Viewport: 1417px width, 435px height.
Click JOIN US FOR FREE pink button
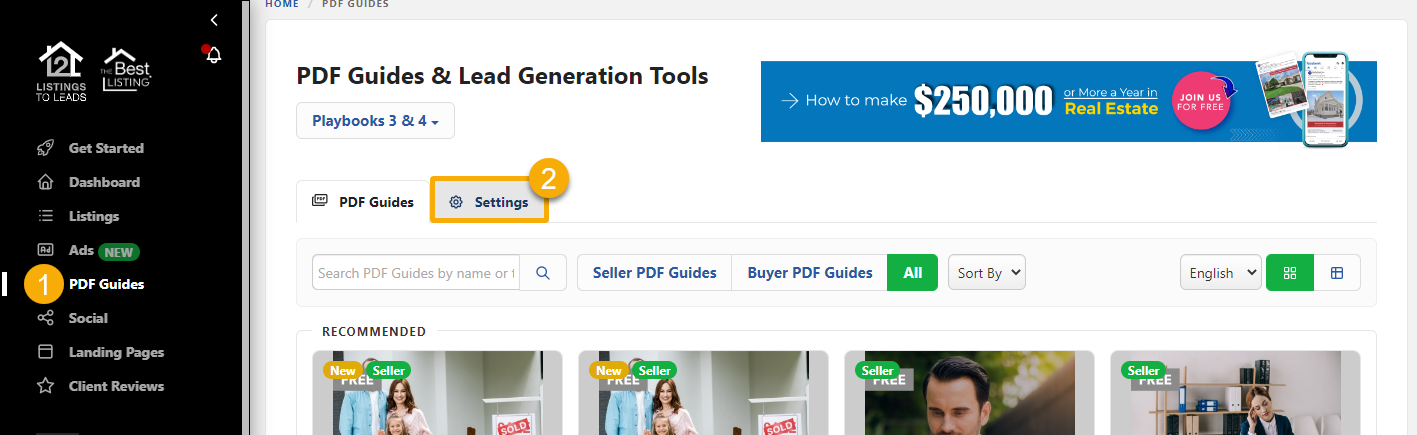tap(1200, 101)
